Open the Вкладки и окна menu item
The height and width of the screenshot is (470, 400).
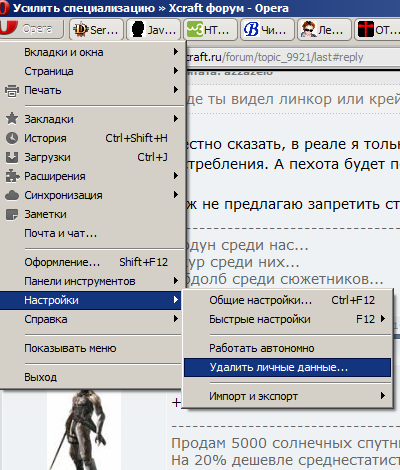92,52
